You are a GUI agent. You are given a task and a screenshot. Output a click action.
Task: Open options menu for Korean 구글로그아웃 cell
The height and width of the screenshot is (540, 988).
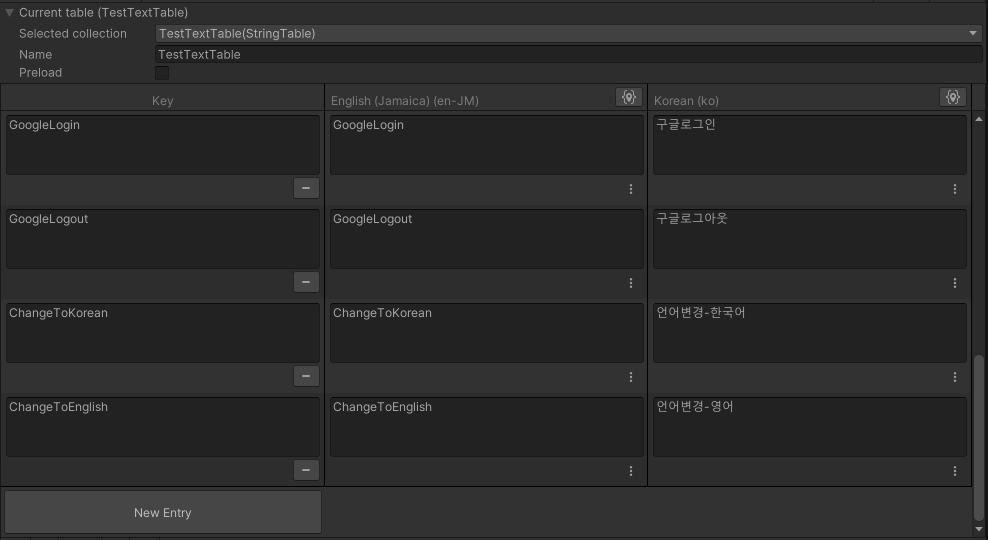(x=955, y=283)
